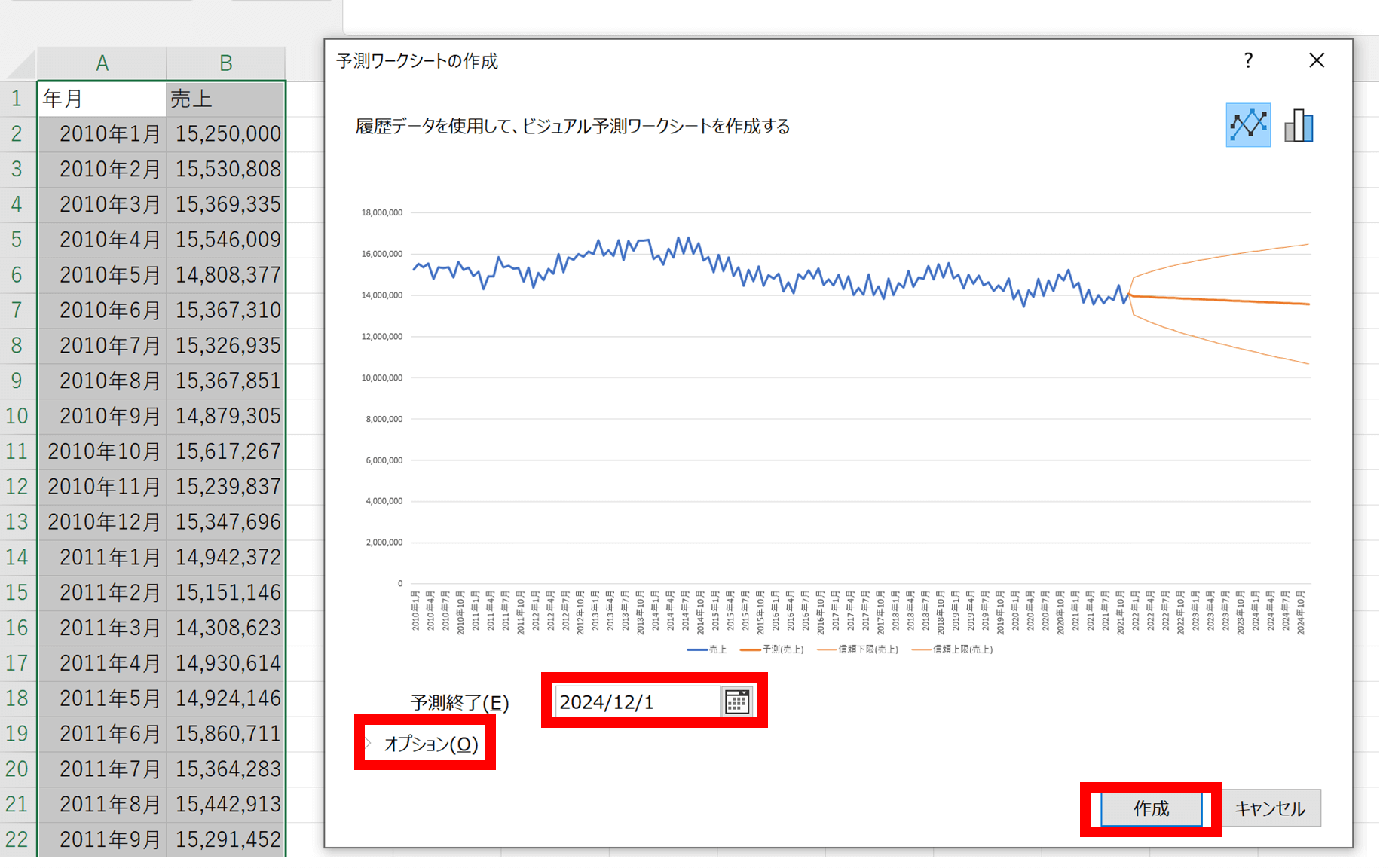Select row 1 header
The image size is (1389, 868).
coord(17,98)
